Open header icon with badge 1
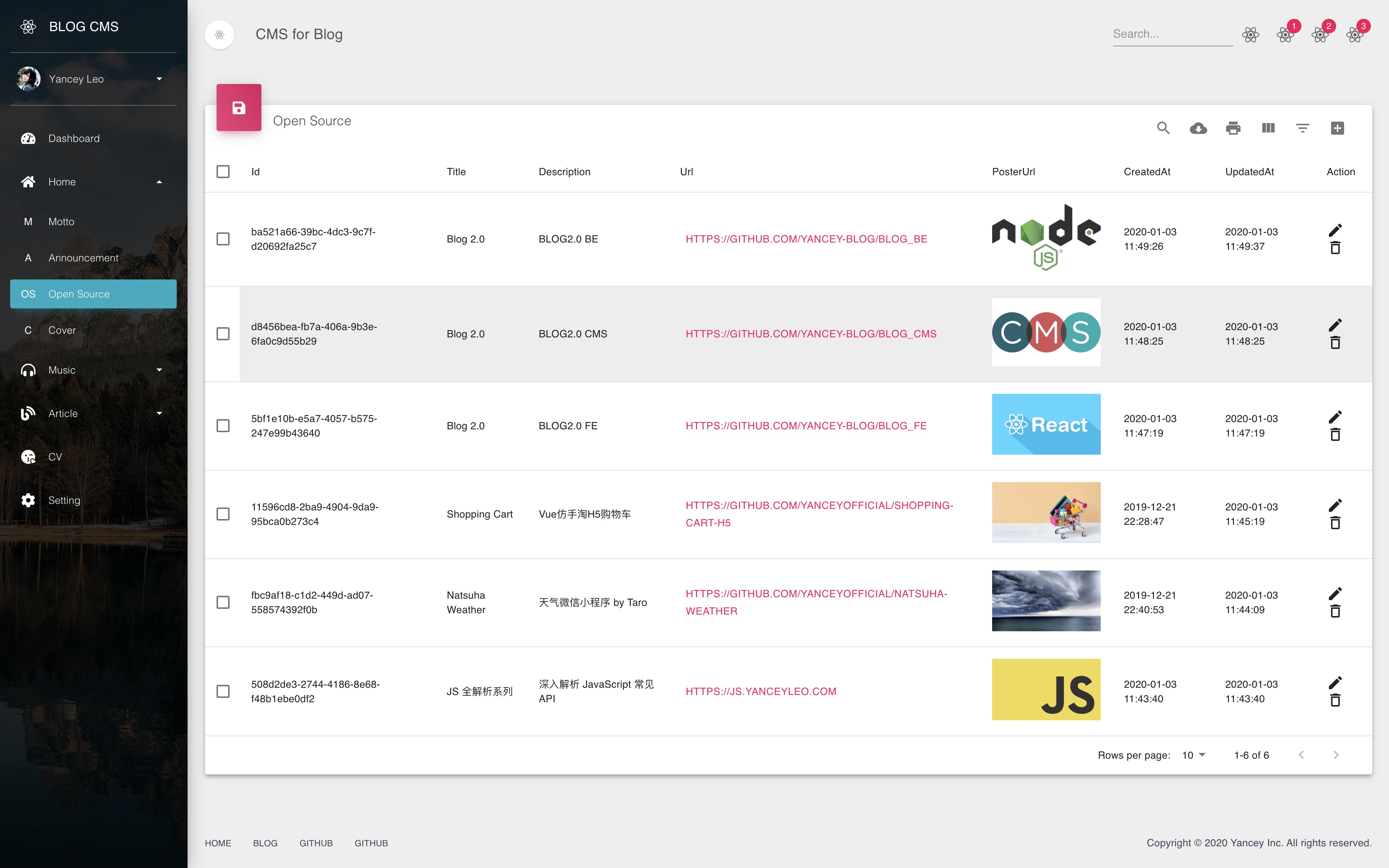 click(x=1285, y=34)
